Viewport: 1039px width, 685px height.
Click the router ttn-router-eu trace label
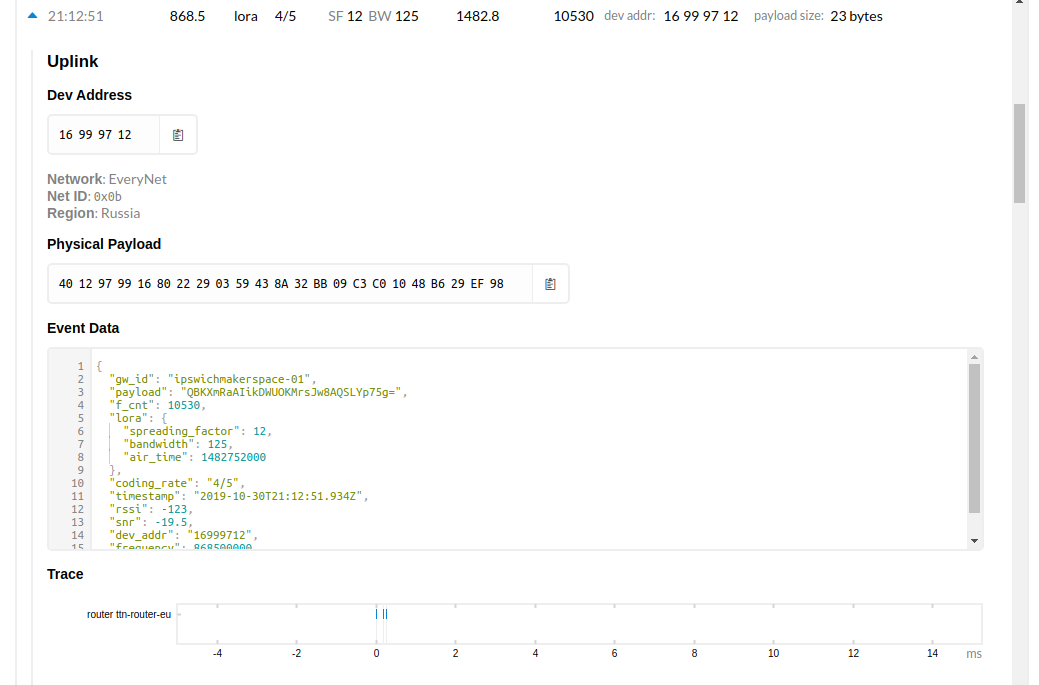pyautogui.click(x=129, y=614)
